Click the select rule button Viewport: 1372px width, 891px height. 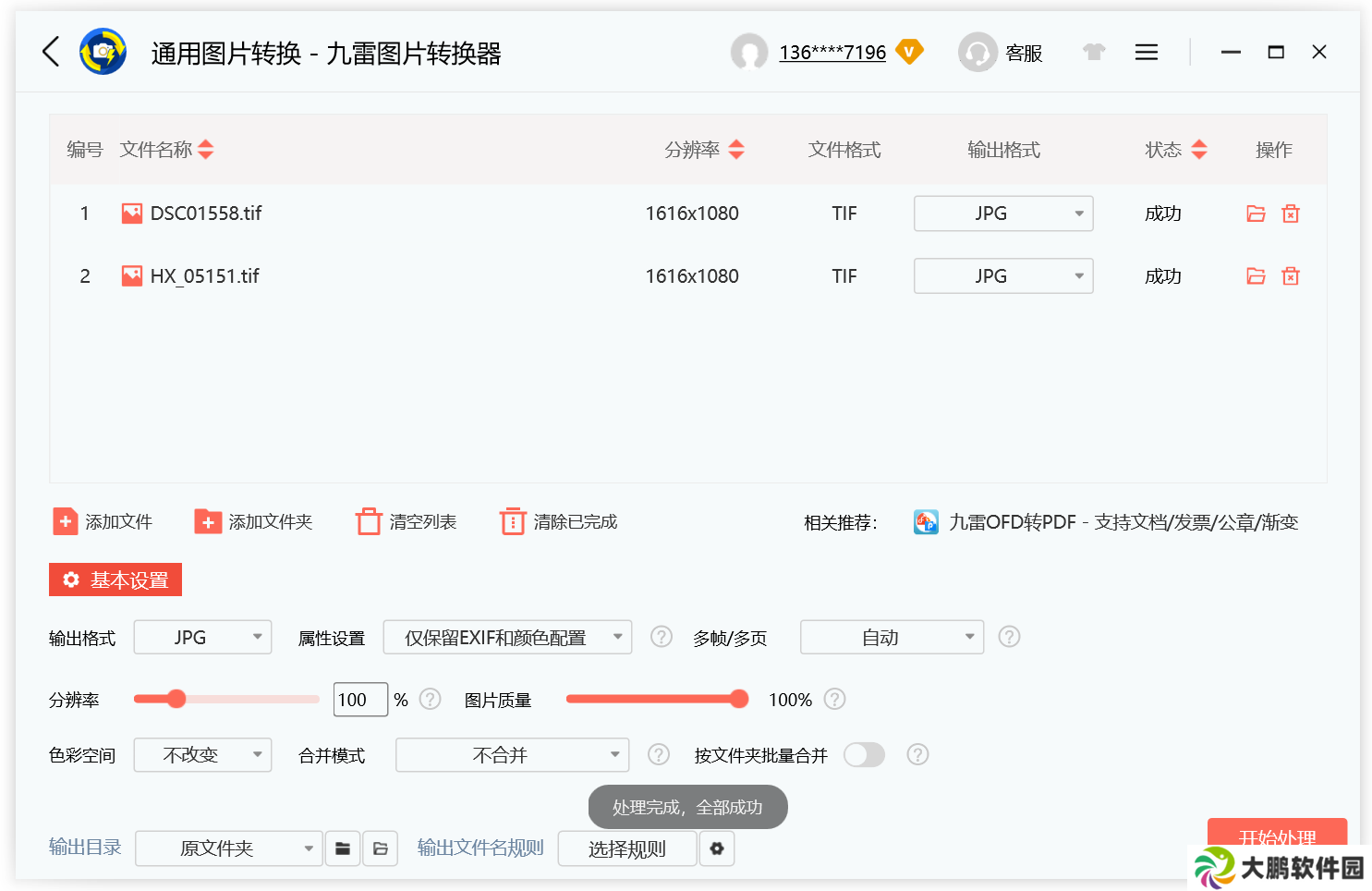pos(627,848)
